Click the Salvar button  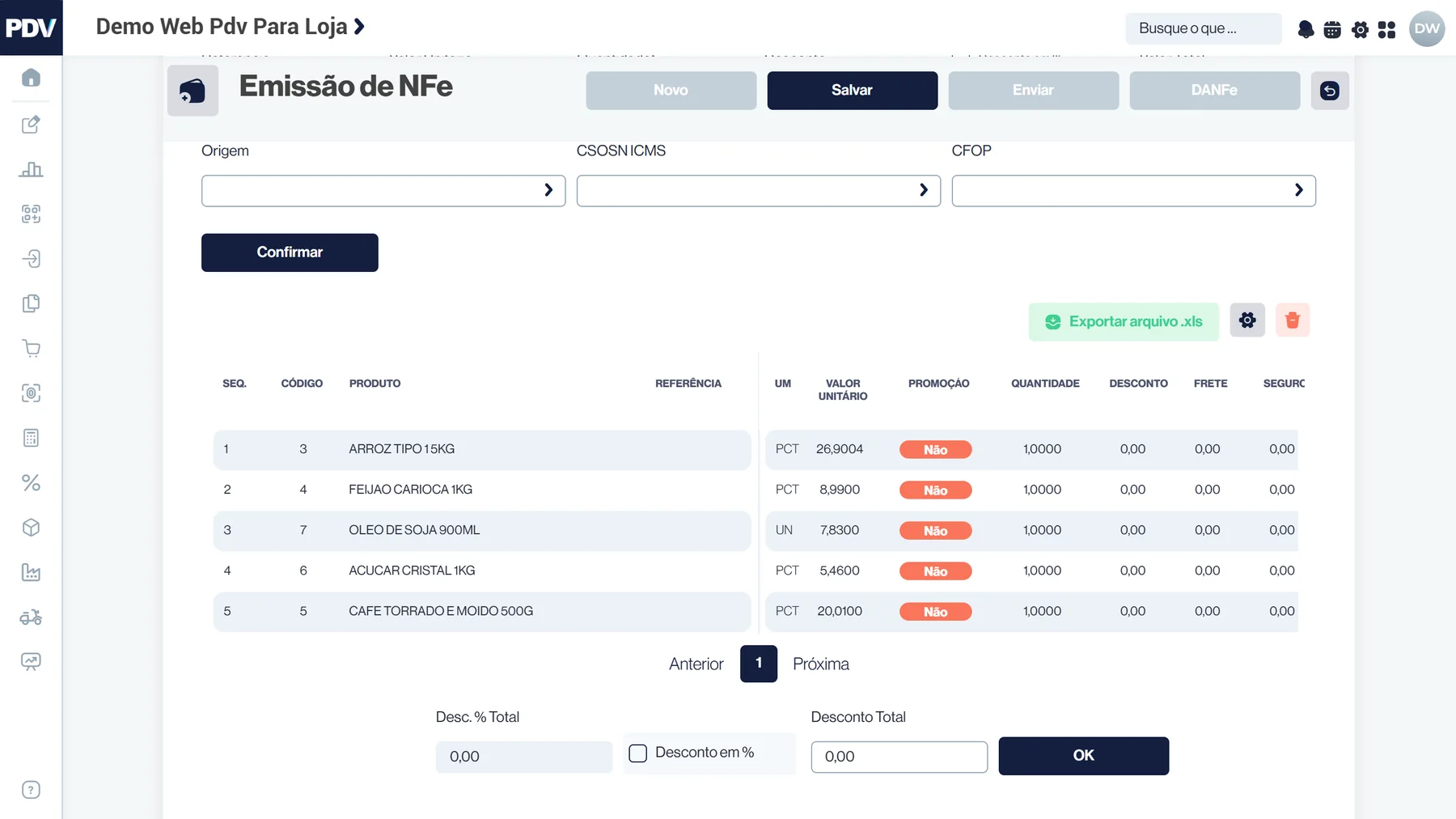click(x=853, y=91)
